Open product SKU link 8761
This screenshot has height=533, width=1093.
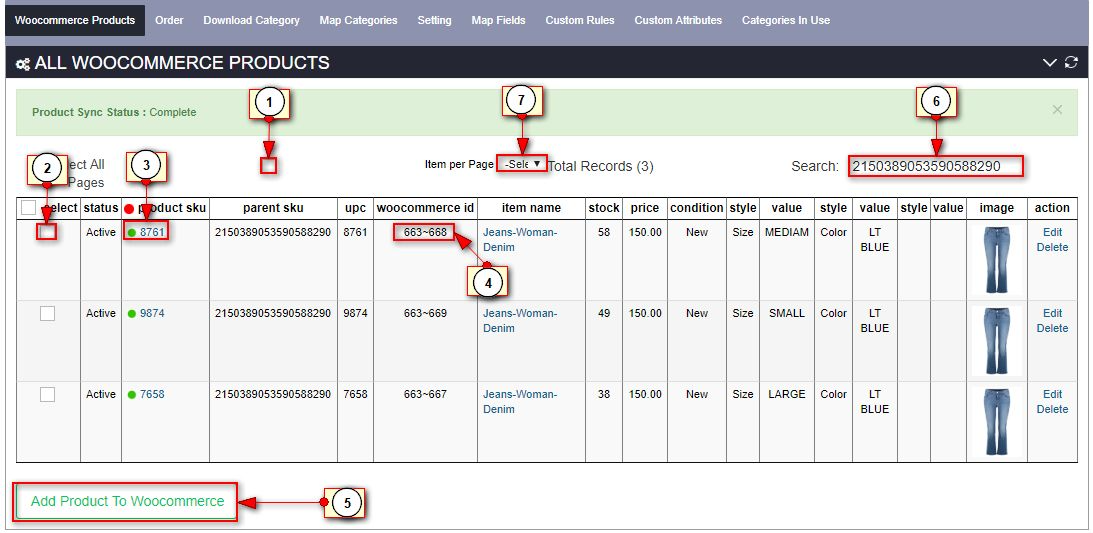tap(152, 233)
